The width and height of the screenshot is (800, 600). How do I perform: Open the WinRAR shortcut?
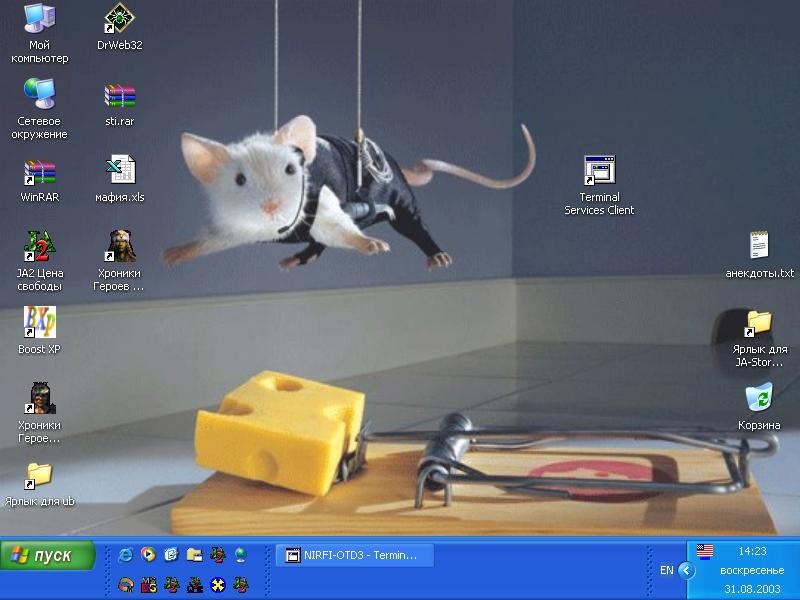[40, 173]
